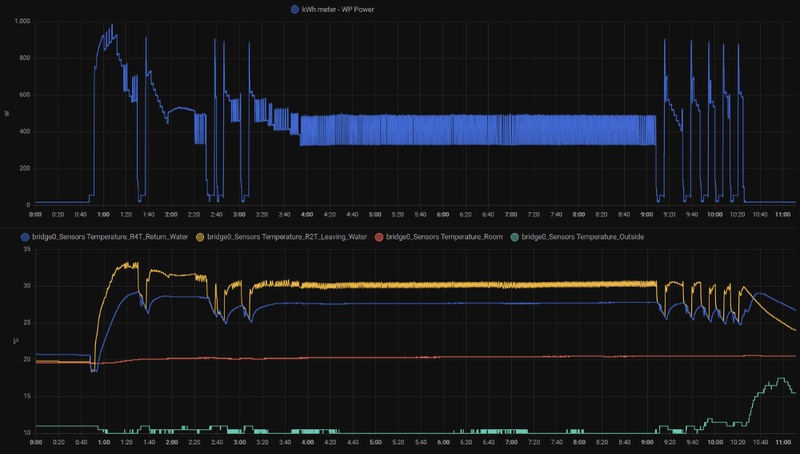Image resolution: width=800 pixels, height=454 pixels.
Task: Click the 5:00 time label under temperature chart
Action: pos(375,442)
